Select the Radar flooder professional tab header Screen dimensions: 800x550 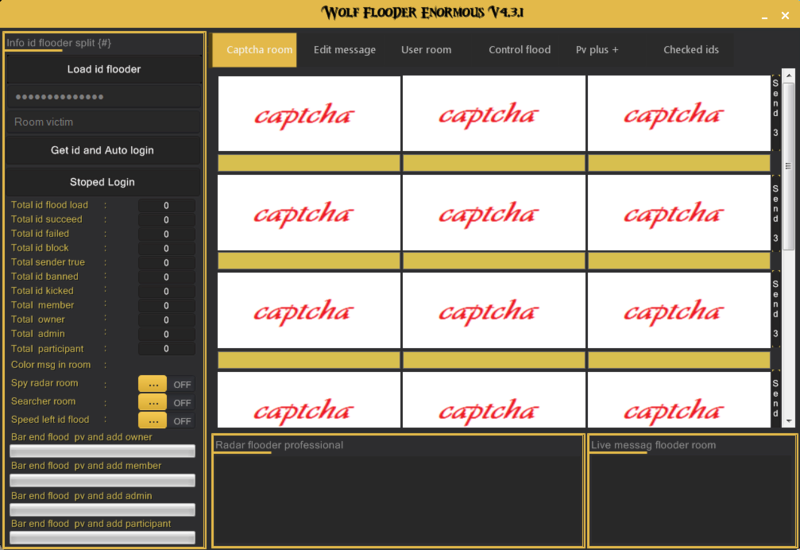click(279, 445)
